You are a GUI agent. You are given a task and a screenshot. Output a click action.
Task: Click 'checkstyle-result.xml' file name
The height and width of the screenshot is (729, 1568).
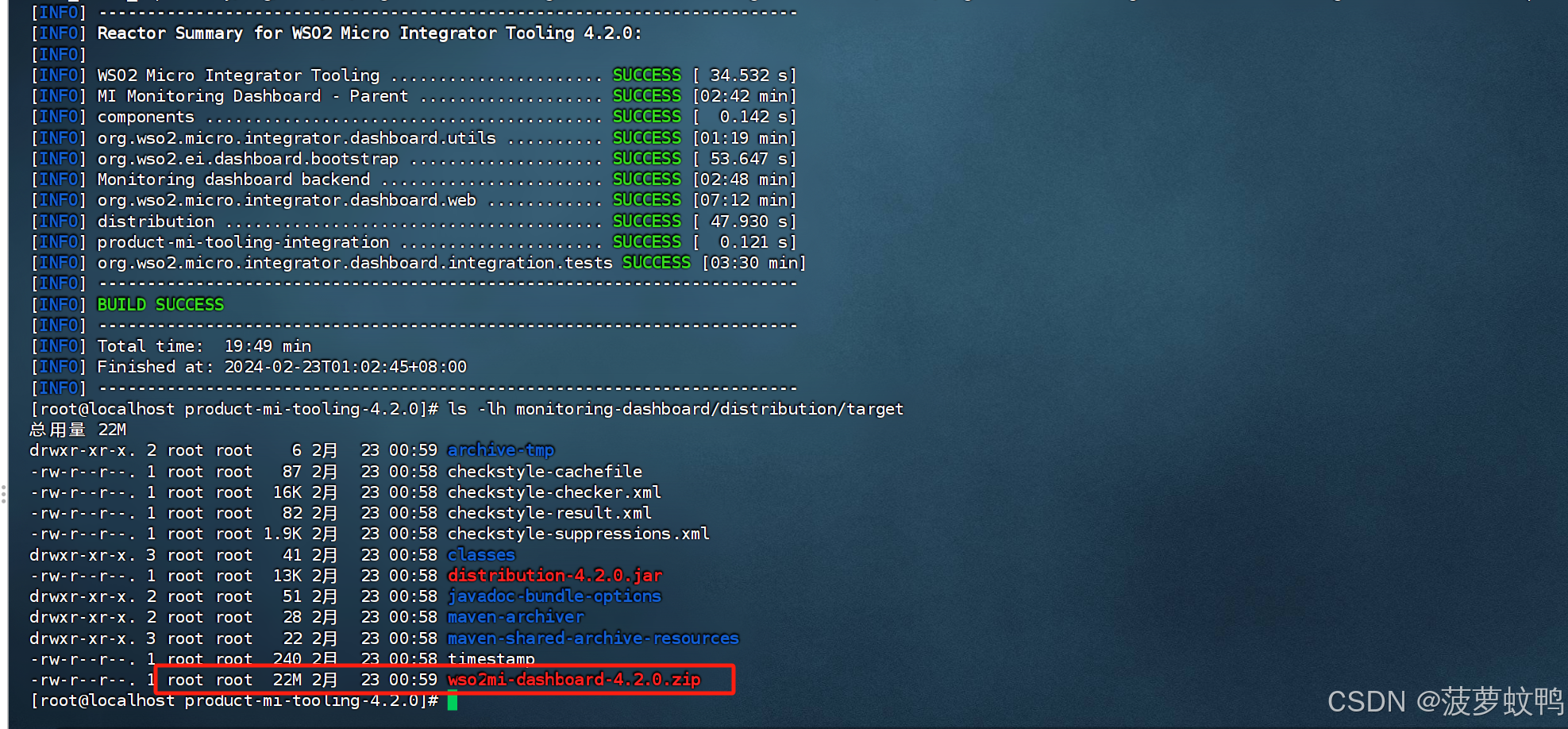coord(549,513)
